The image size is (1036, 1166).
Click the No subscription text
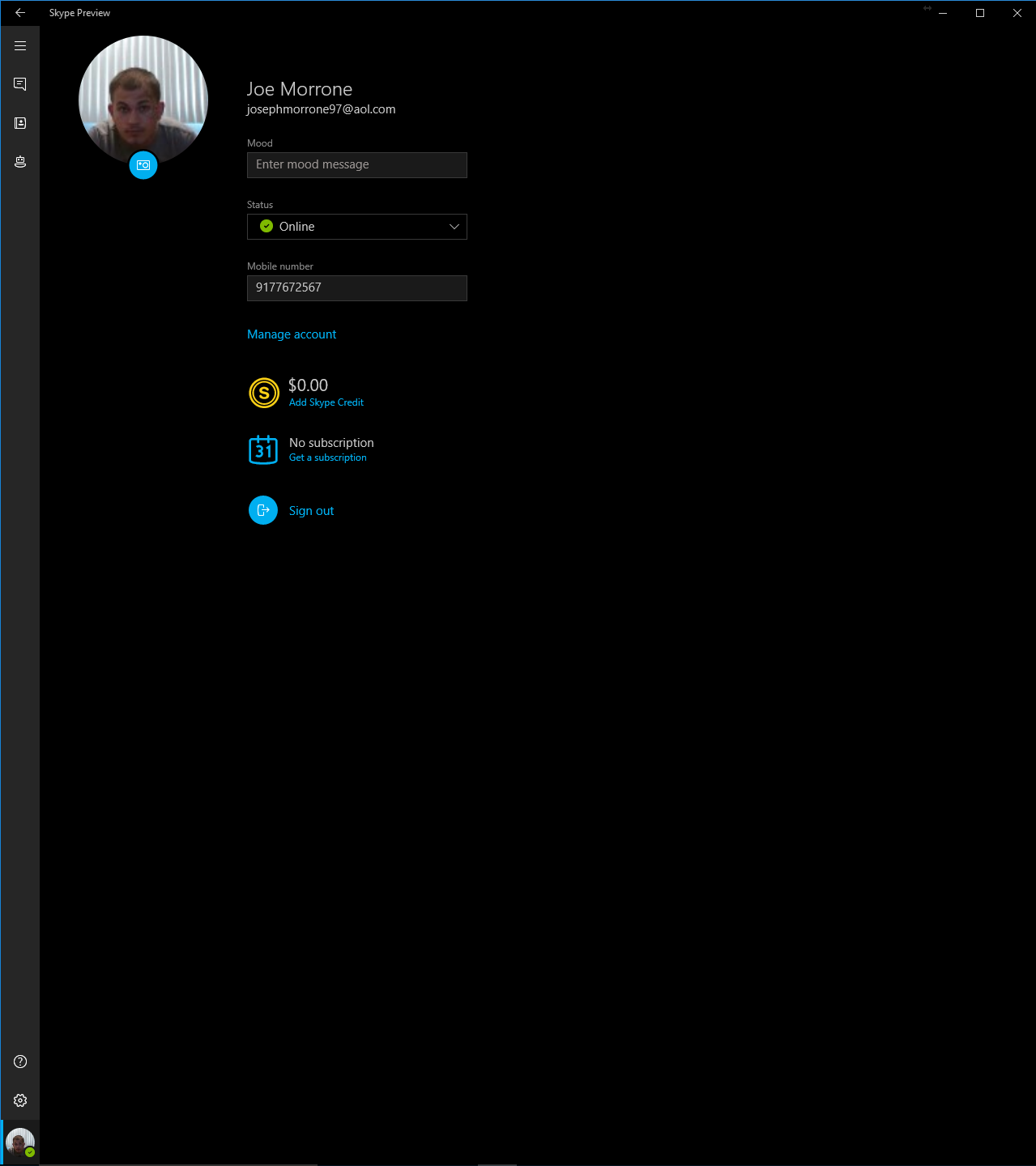click(331, 443)
